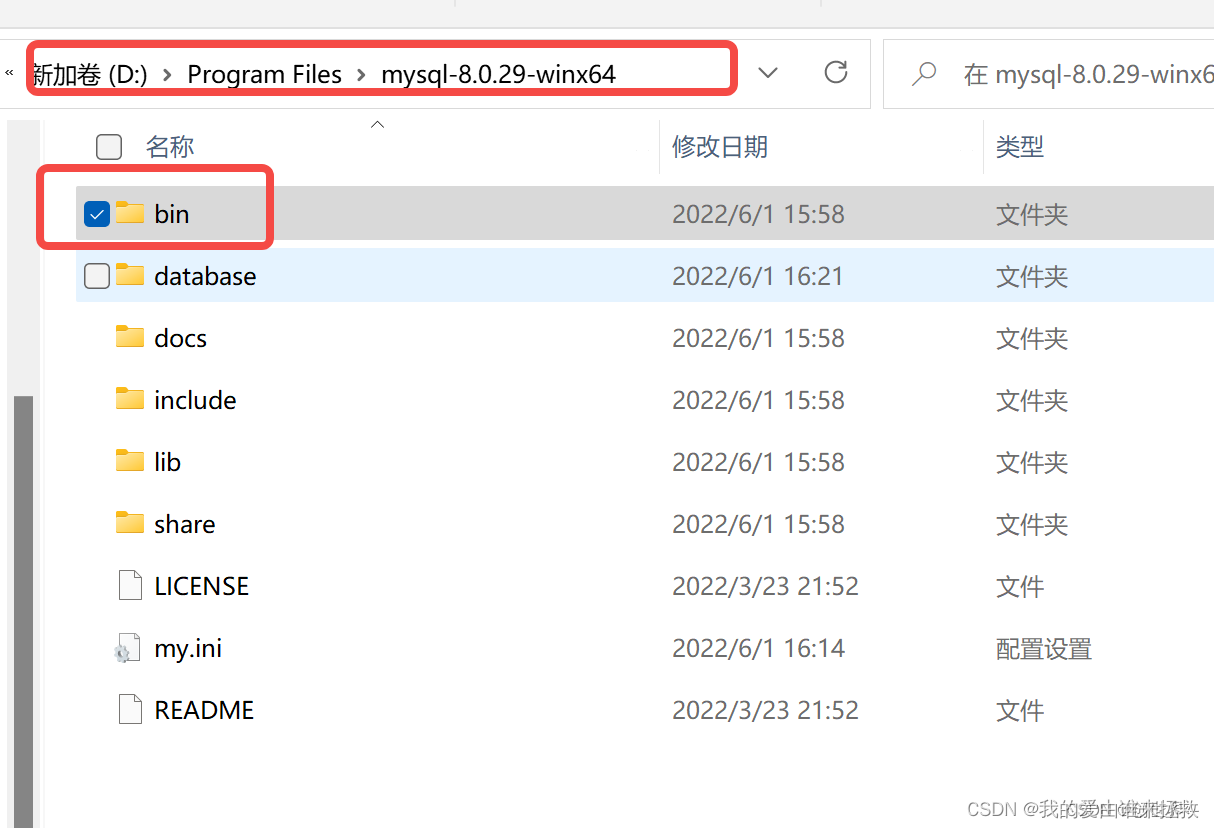Screen dimensions: 1214x828
Task: Click the 文件夹 type of docs row
Action: pyautogui.click(x=1032, y=338)
